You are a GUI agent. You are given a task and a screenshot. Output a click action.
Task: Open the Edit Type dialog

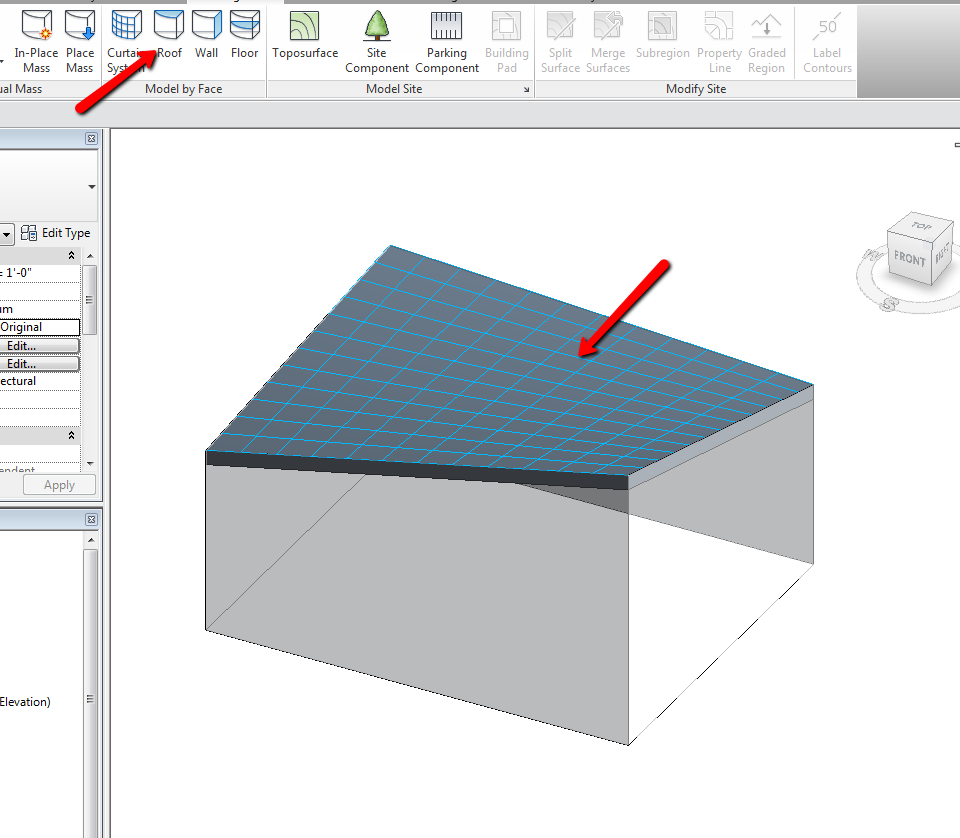point(56,233)
